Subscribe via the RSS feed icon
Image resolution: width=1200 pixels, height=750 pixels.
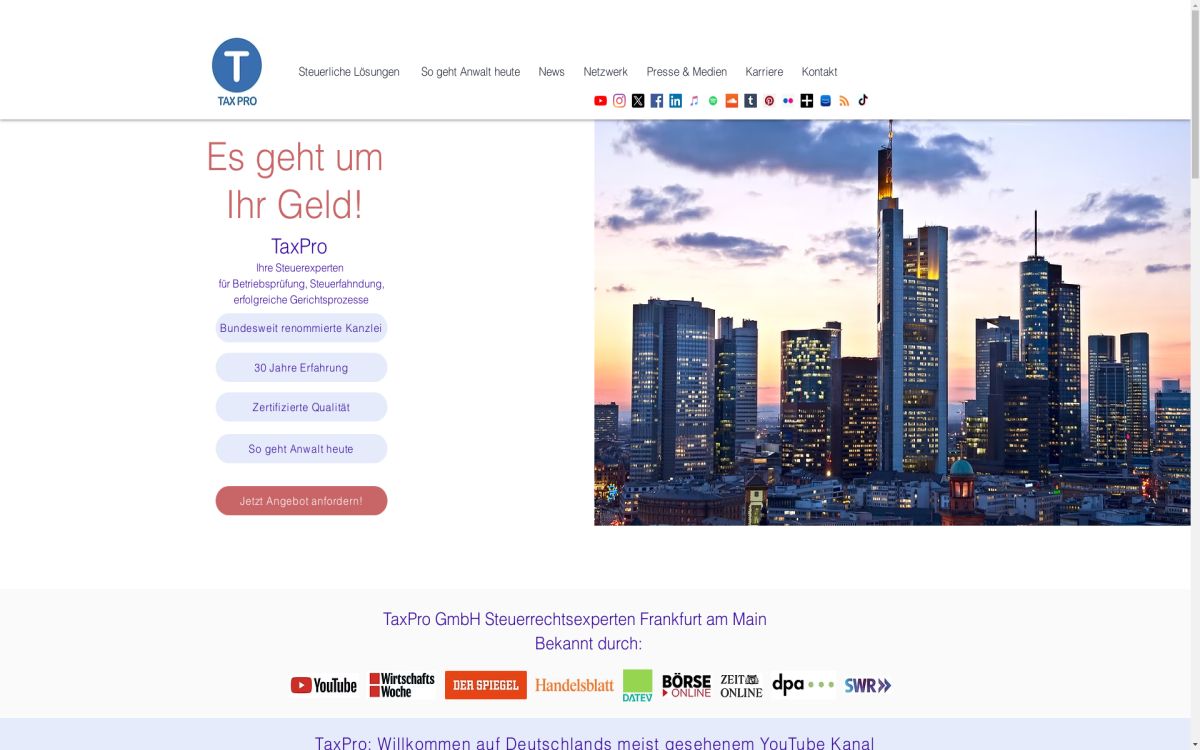click(844, 100)
